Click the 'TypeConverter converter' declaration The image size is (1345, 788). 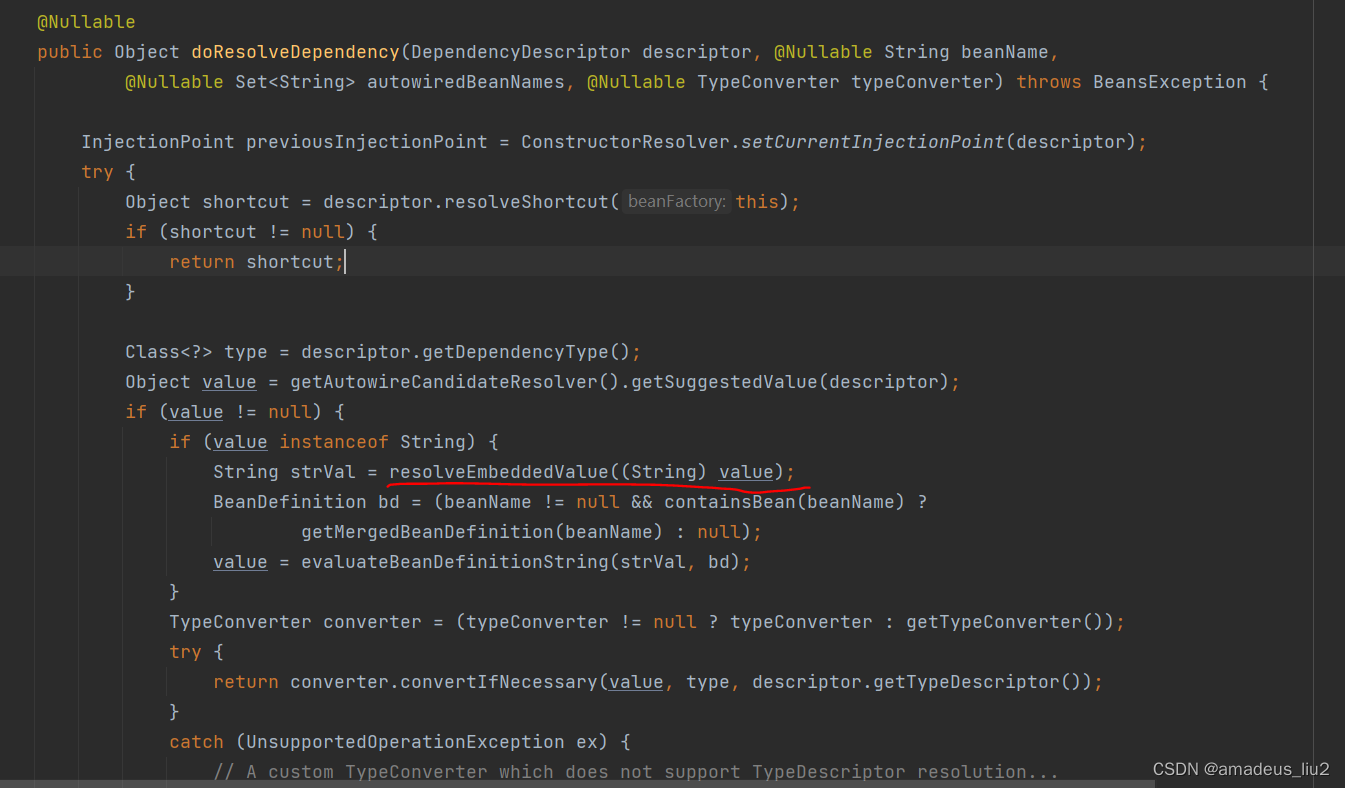coord(295,622)
